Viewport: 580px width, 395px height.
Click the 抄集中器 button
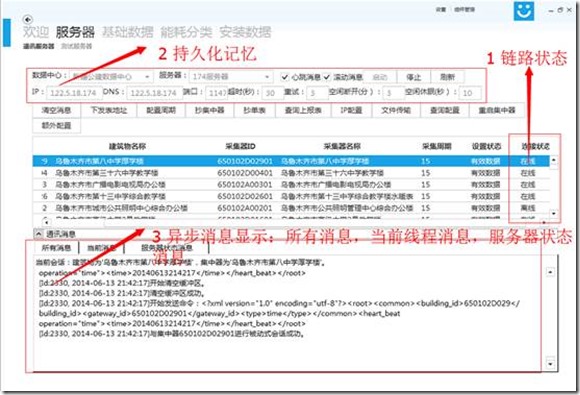210,110
